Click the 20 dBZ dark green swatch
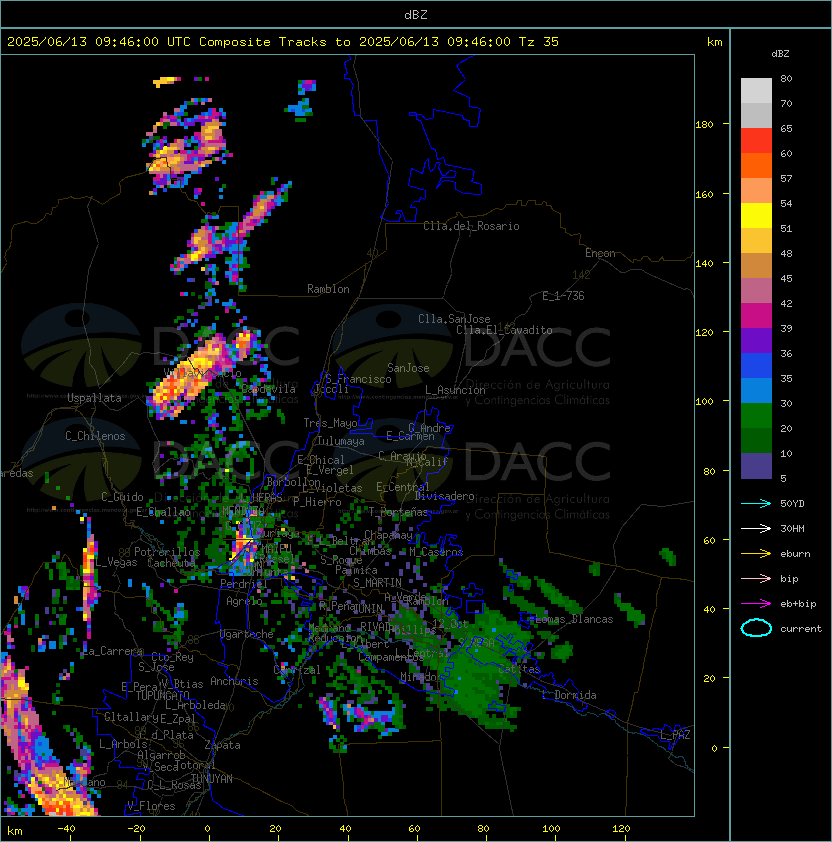Screen dimensions: 832x842 coord(756,440)
